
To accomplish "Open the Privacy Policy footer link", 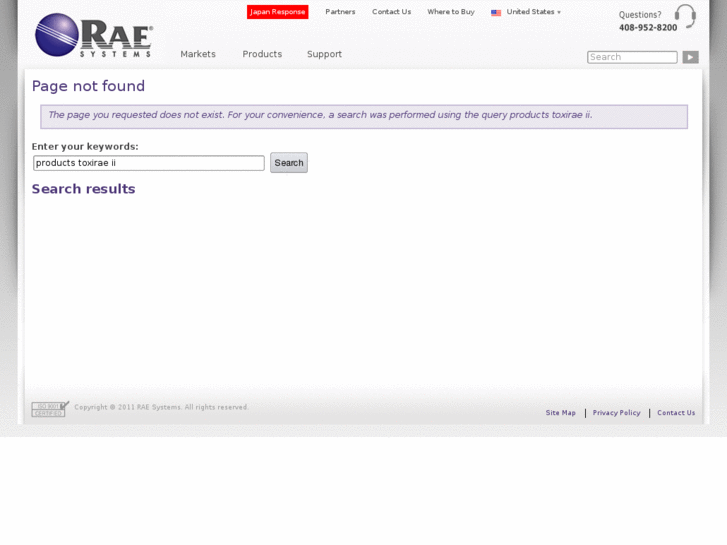I will click(616, 412).
